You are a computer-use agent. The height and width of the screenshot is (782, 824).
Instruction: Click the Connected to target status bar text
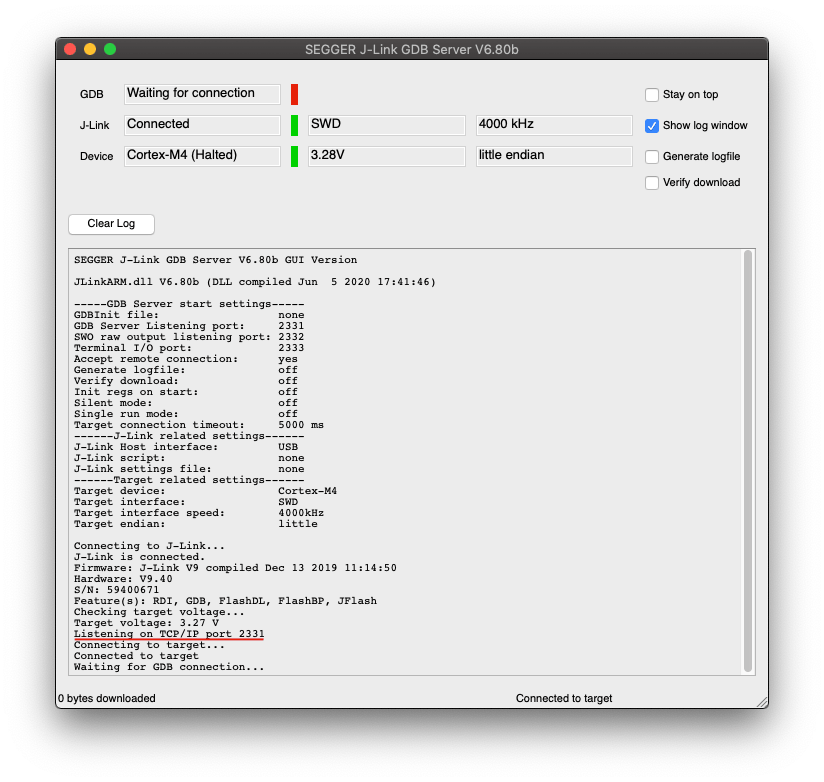564,698
